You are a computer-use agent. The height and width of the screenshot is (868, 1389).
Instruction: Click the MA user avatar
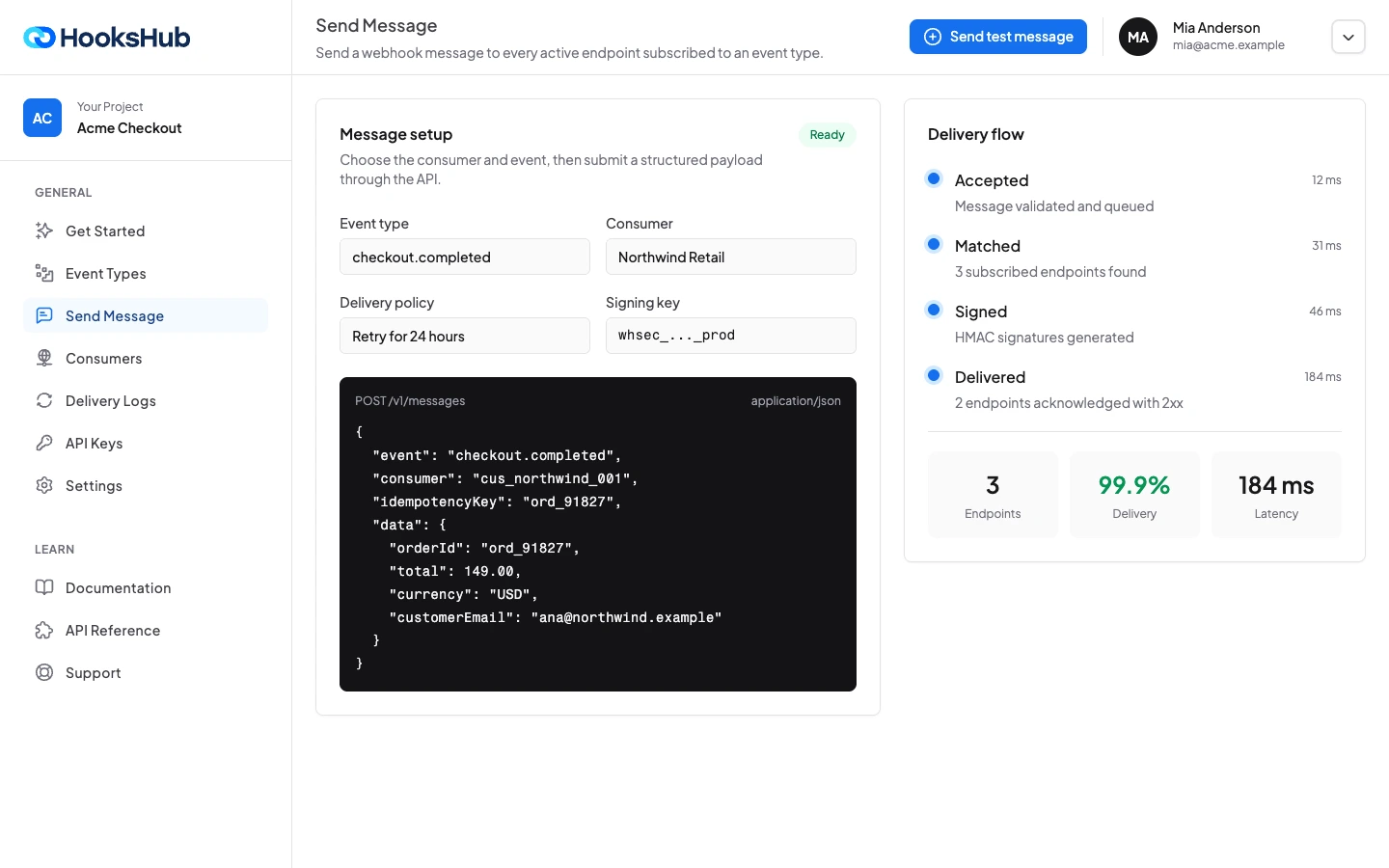(x=1138, y=37)
